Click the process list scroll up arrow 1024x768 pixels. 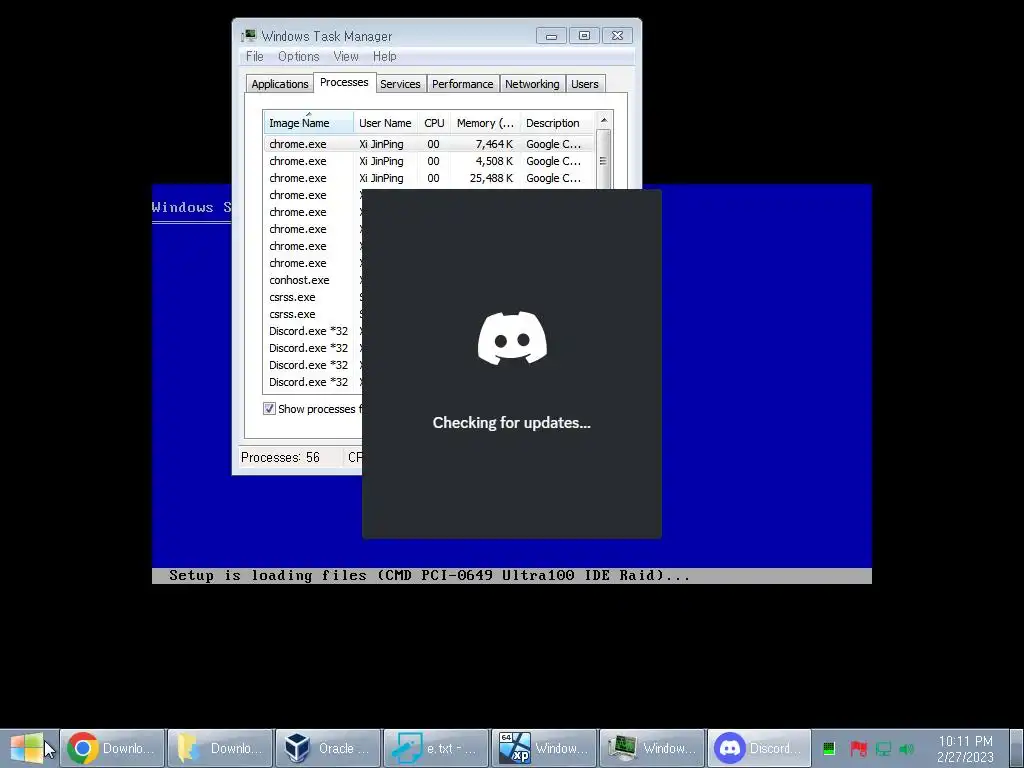coord(604,120)
